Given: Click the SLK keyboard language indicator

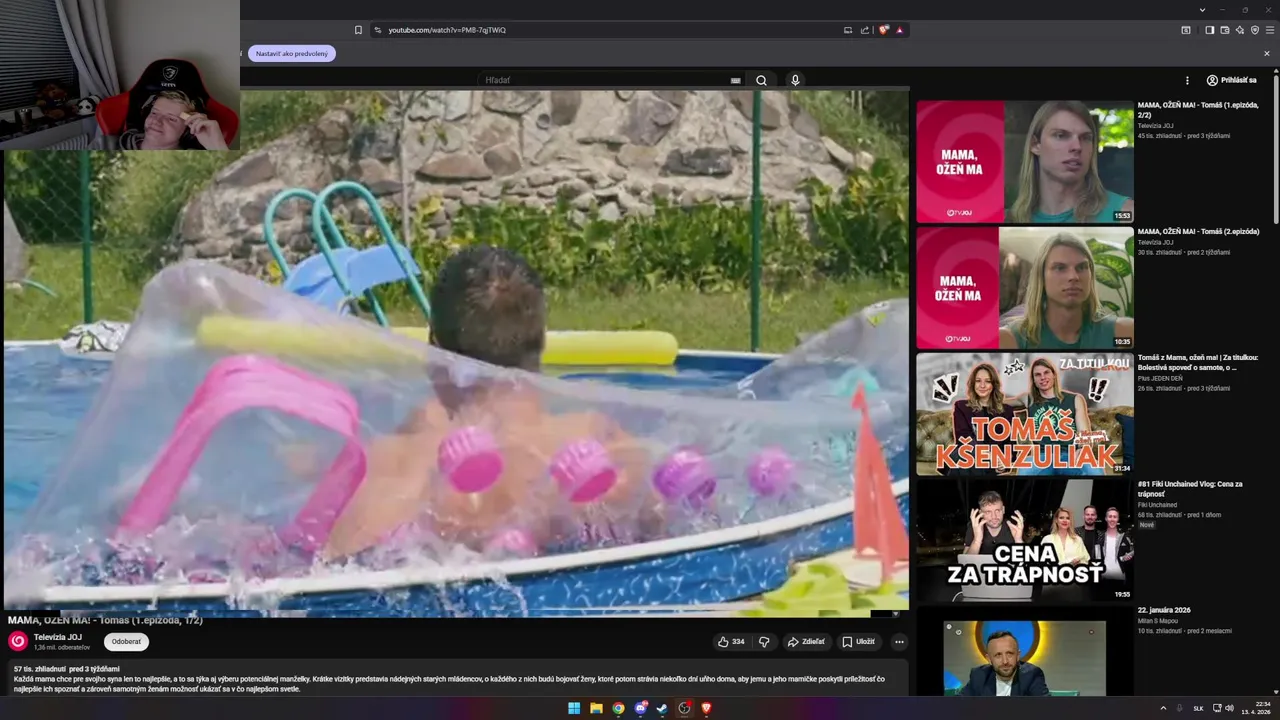Looking at the screenshot, I should [1198, 708].
